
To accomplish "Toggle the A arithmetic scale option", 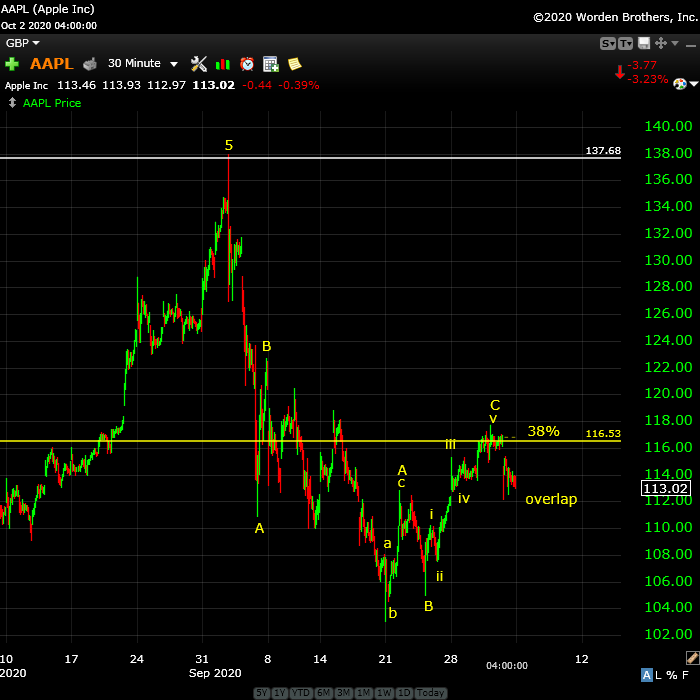I will 646,675.
